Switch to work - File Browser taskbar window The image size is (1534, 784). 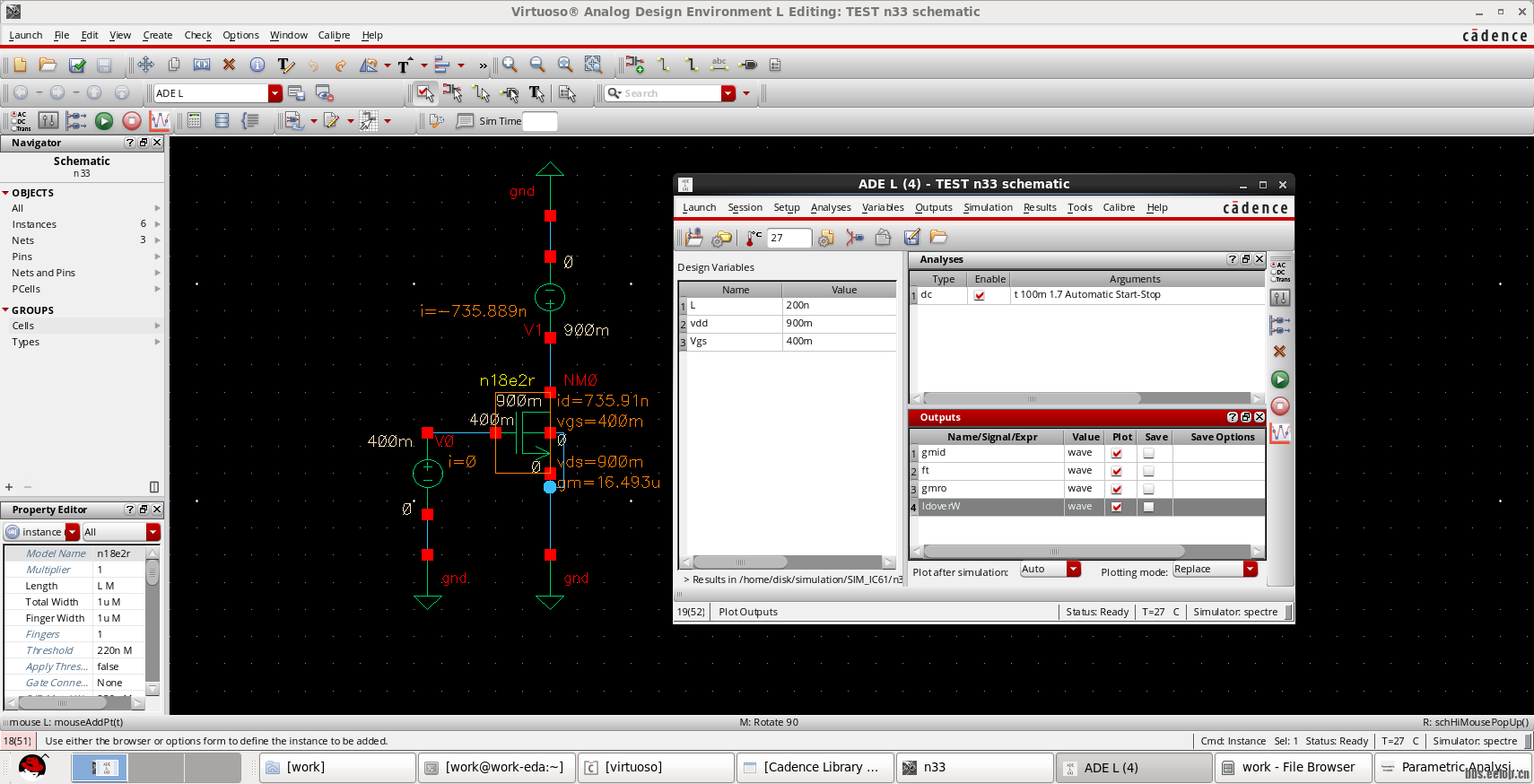coord(1293,768)
